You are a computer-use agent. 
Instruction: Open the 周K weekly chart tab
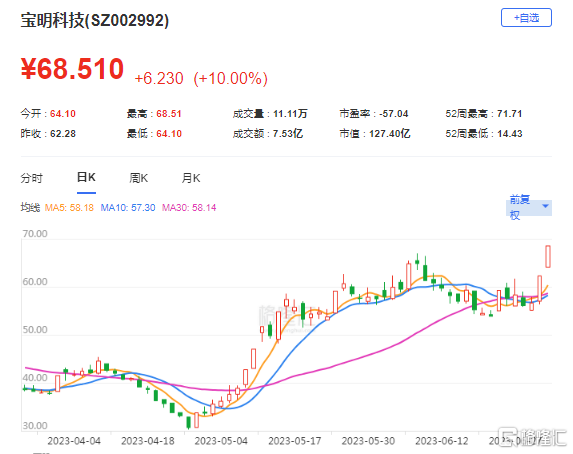138,178
